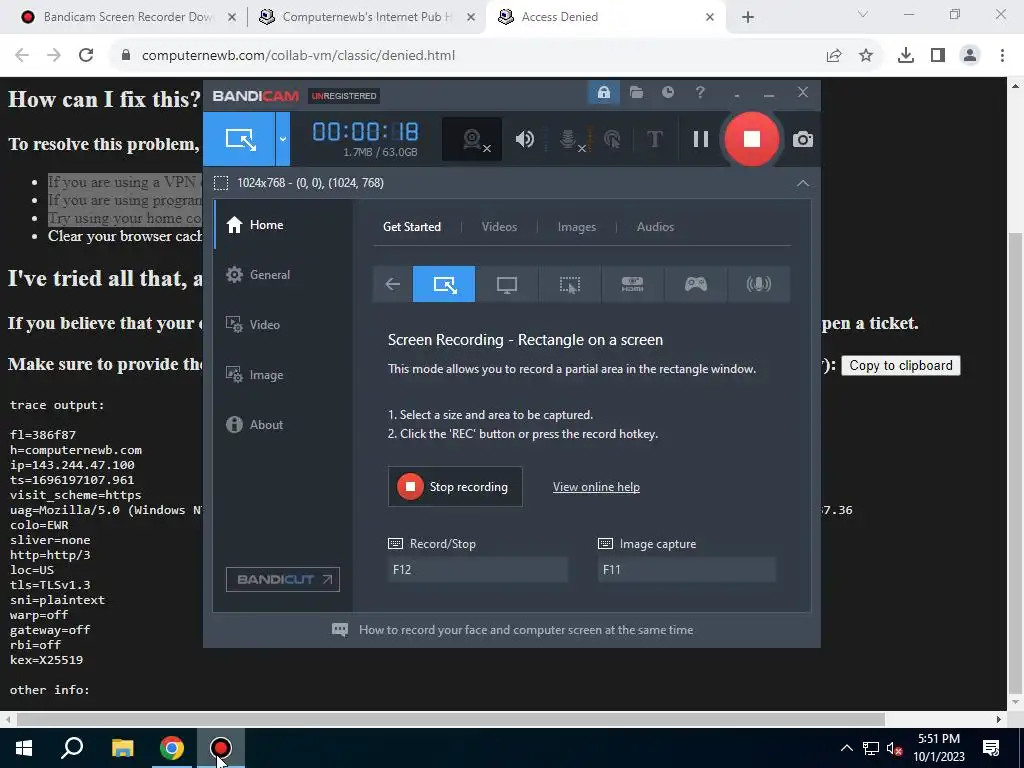Click the Bandicam taskbar icon

[x=221, y=748]
